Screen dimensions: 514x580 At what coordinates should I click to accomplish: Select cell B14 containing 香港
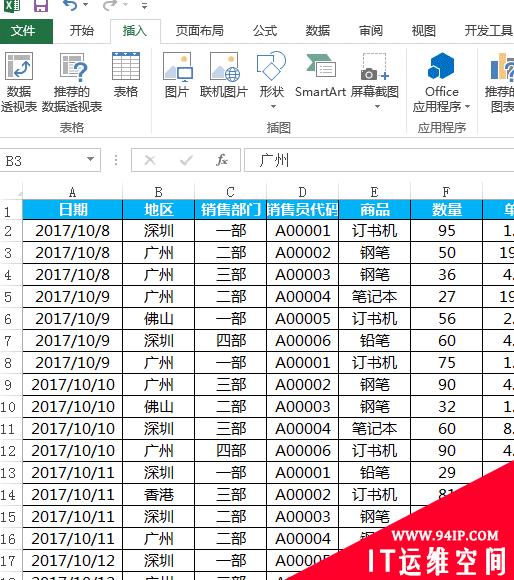[x=159, y=495]
